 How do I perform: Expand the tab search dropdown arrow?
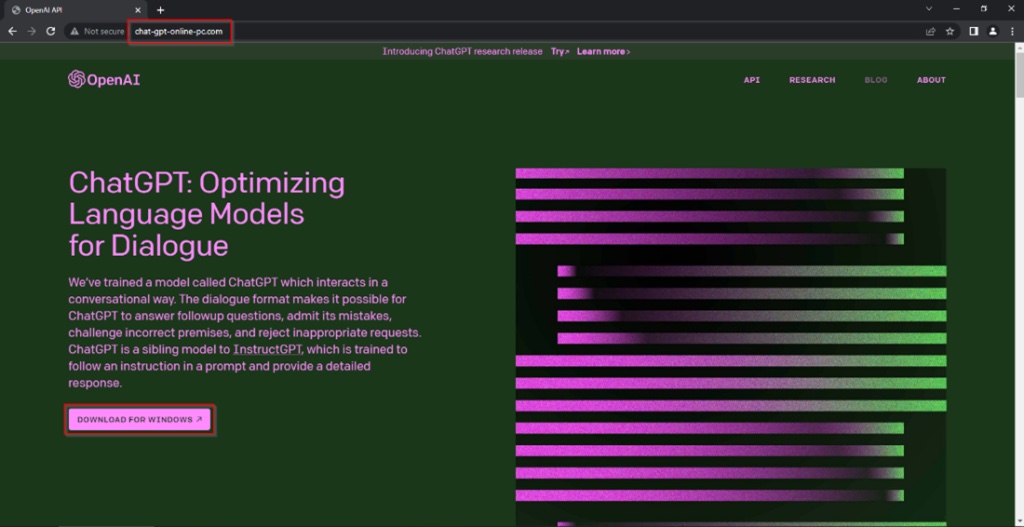click(x=929, y=9)
